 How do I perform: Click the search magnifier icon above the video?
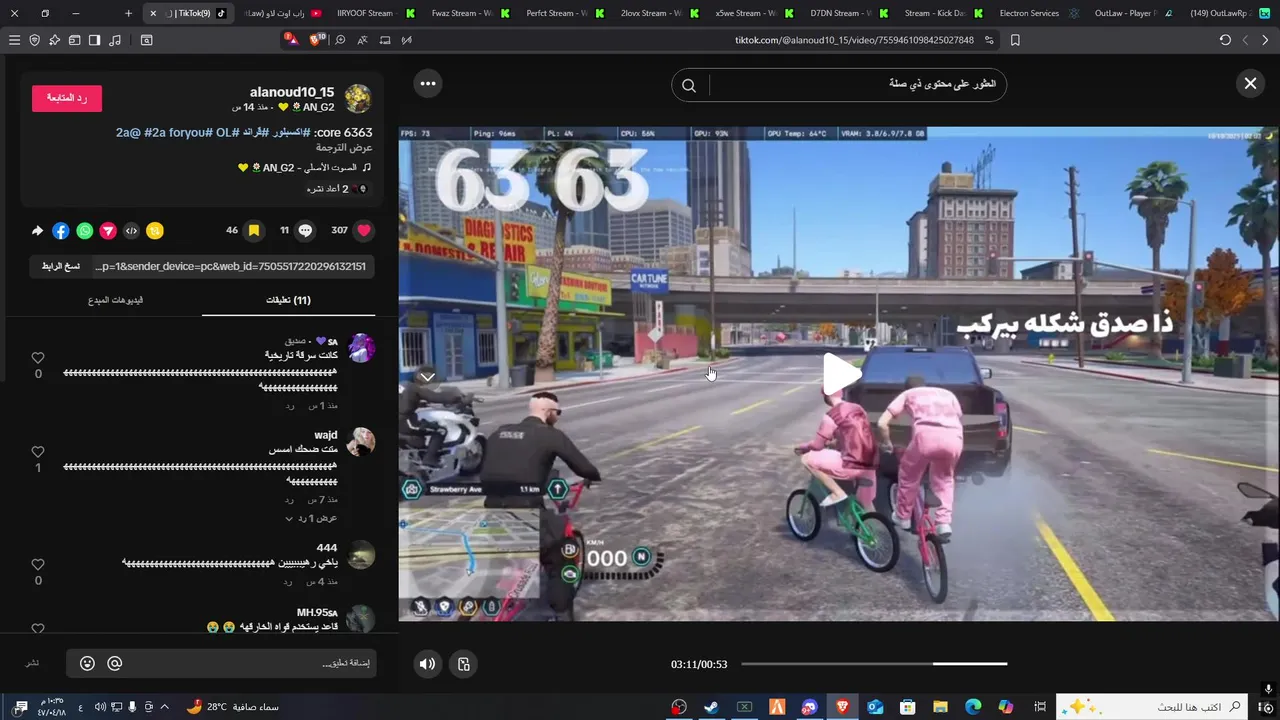click(689, 85)
